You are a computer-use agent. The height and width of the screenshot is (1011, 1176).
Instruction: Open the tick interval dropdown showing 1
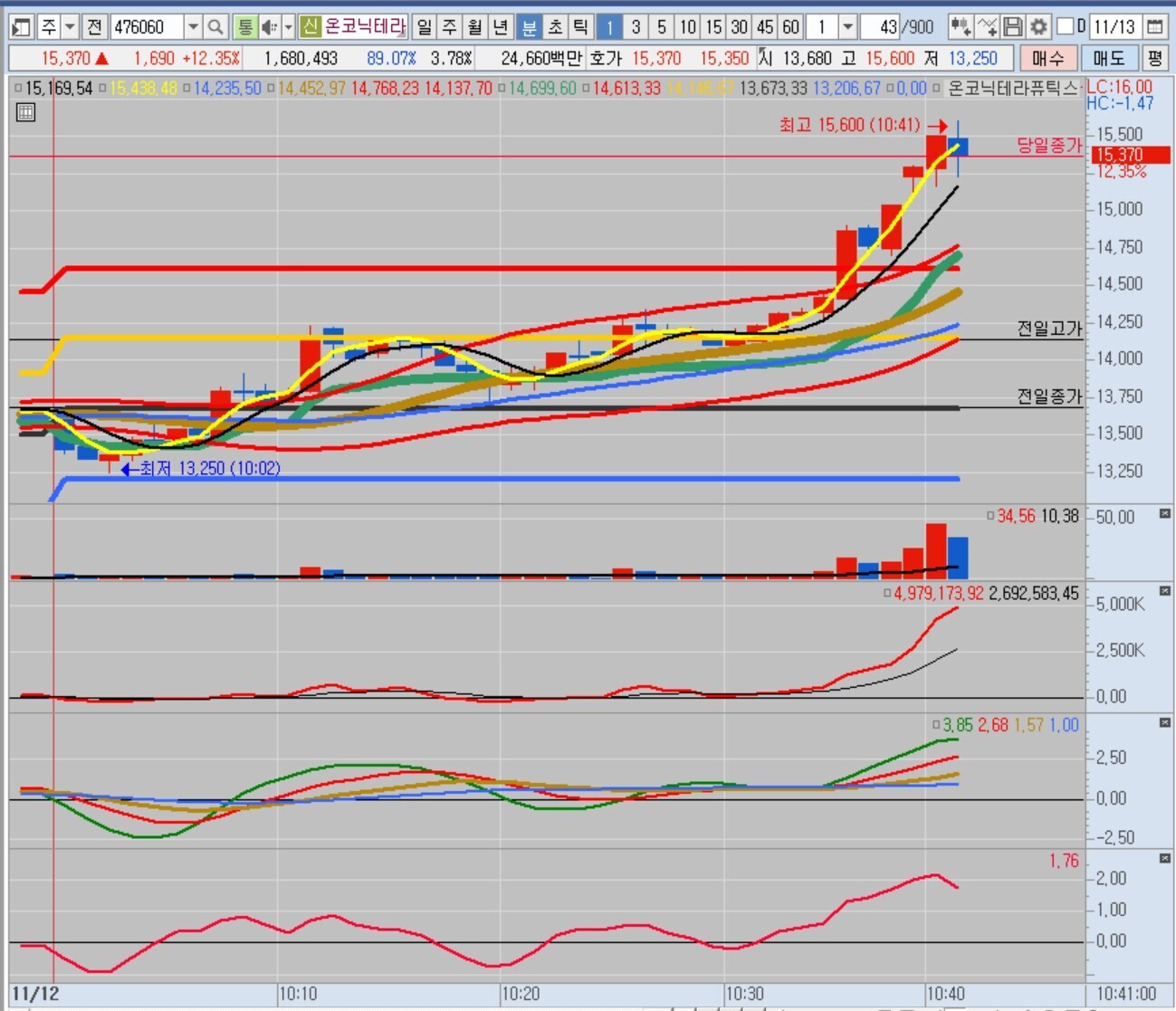tap(847, 27)
